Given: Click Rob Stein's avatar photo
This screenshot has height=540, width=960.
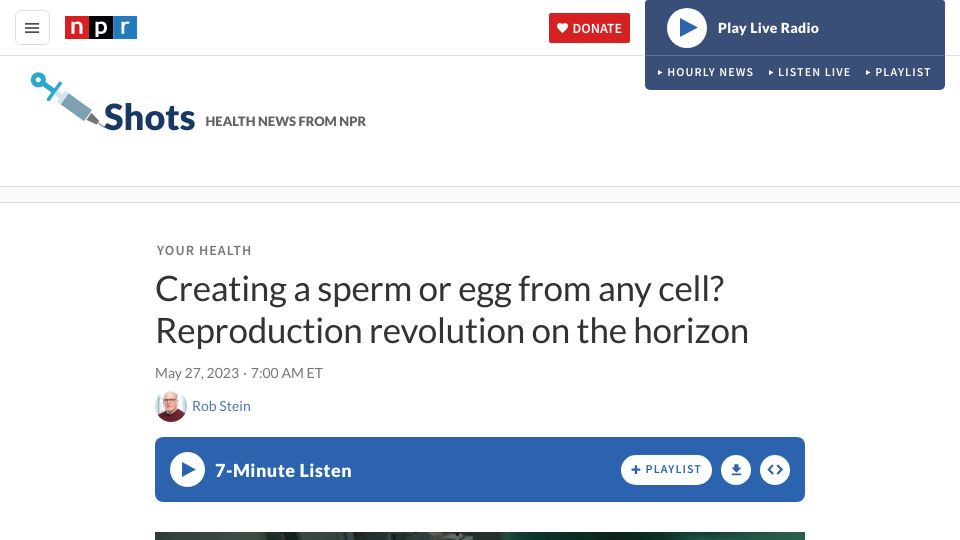Looking at the screenshot, I should (171, 407).
